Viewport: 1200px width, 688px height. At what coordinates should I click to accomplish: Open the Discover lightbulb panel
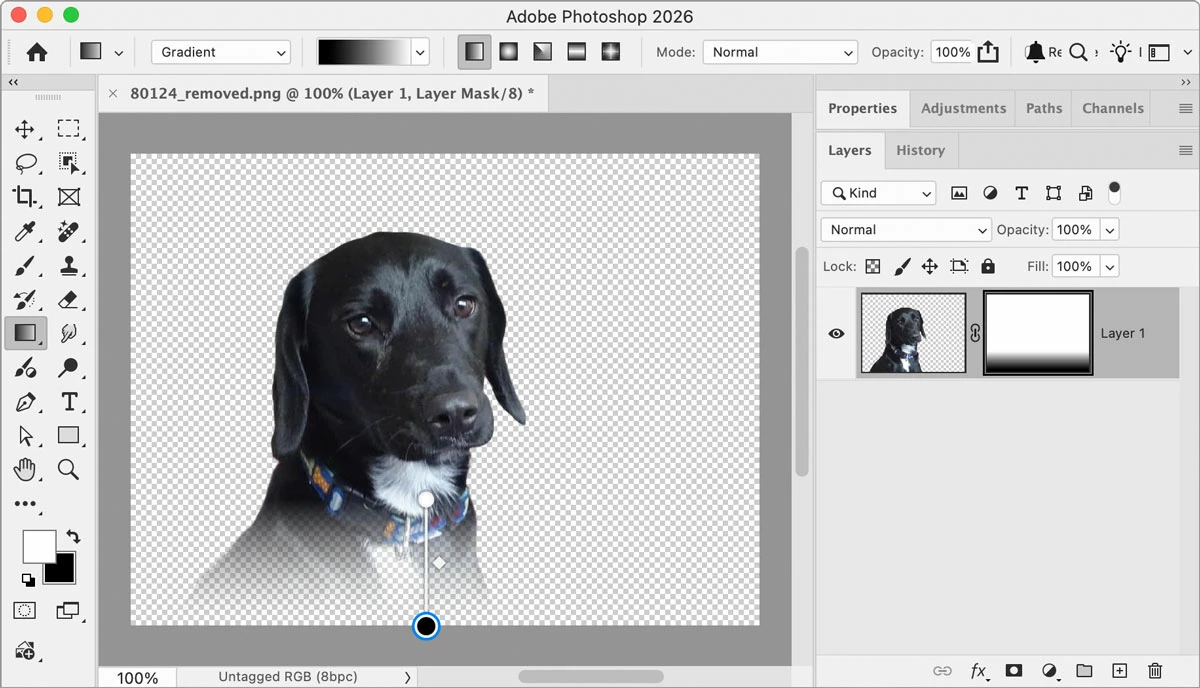1120,52
